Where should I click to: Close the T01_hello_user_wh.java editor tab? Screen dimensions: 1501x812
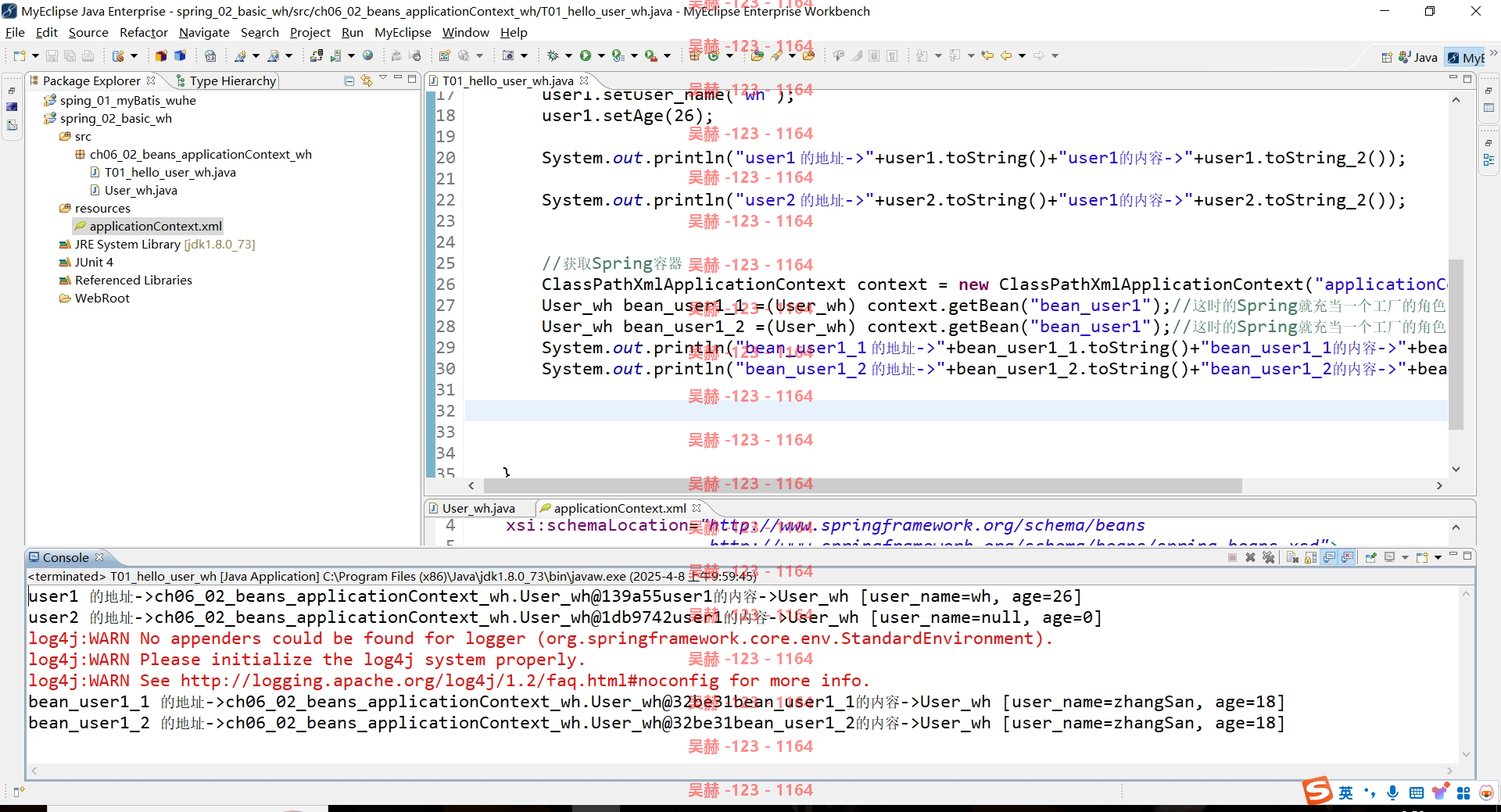[584, 80]
